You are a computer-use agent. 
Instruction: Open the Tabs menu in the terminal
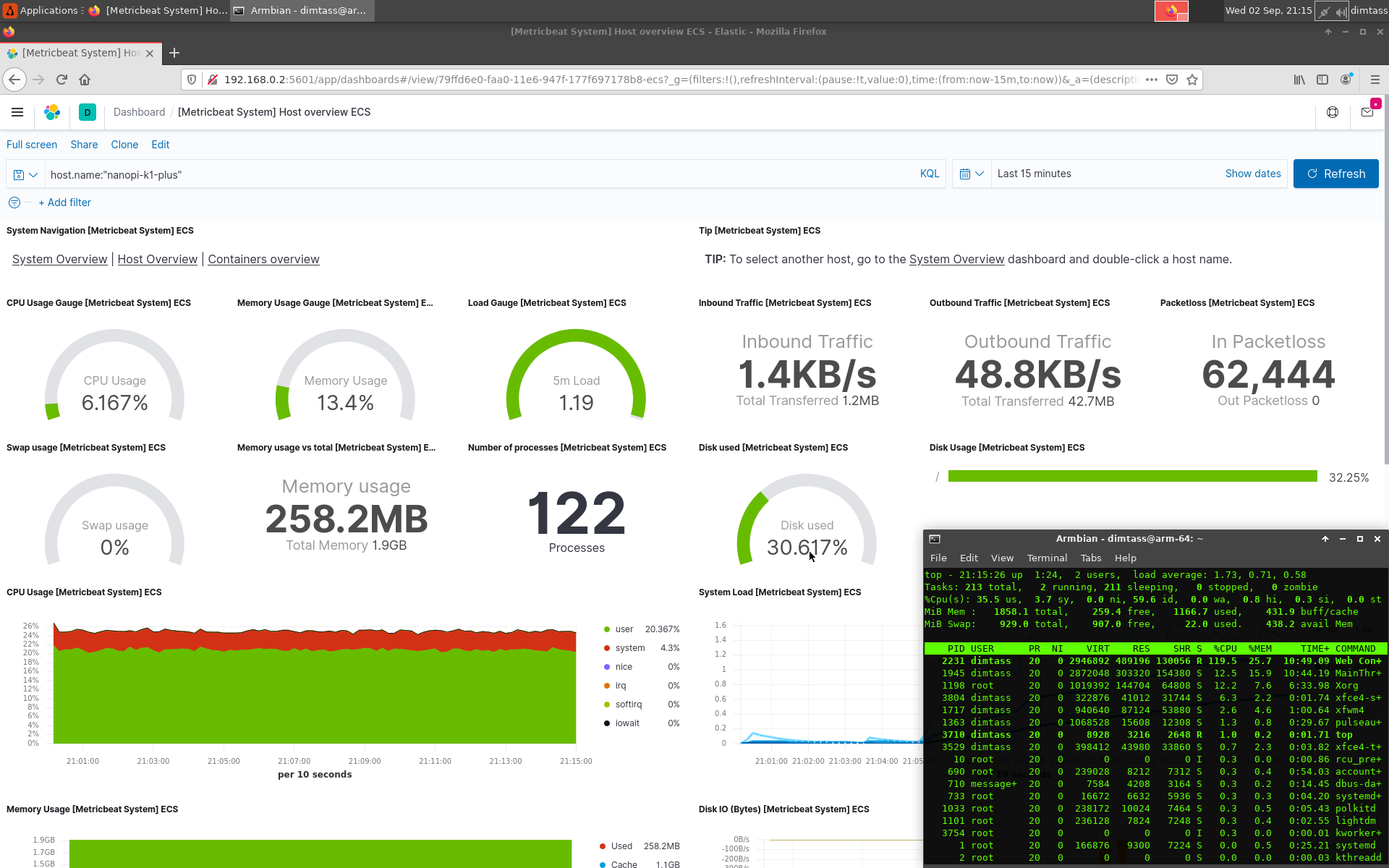pyautogui.click(x=1090, y=558)
